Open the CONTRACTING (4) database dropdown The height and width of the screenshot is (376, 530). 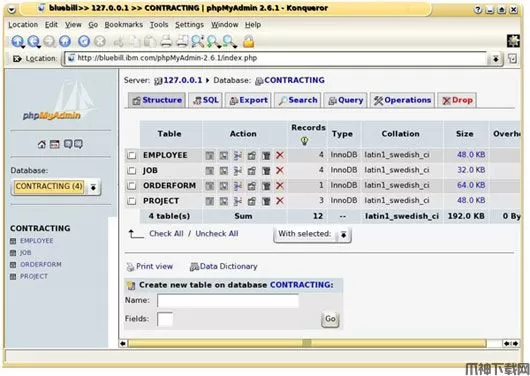(56, 187)
